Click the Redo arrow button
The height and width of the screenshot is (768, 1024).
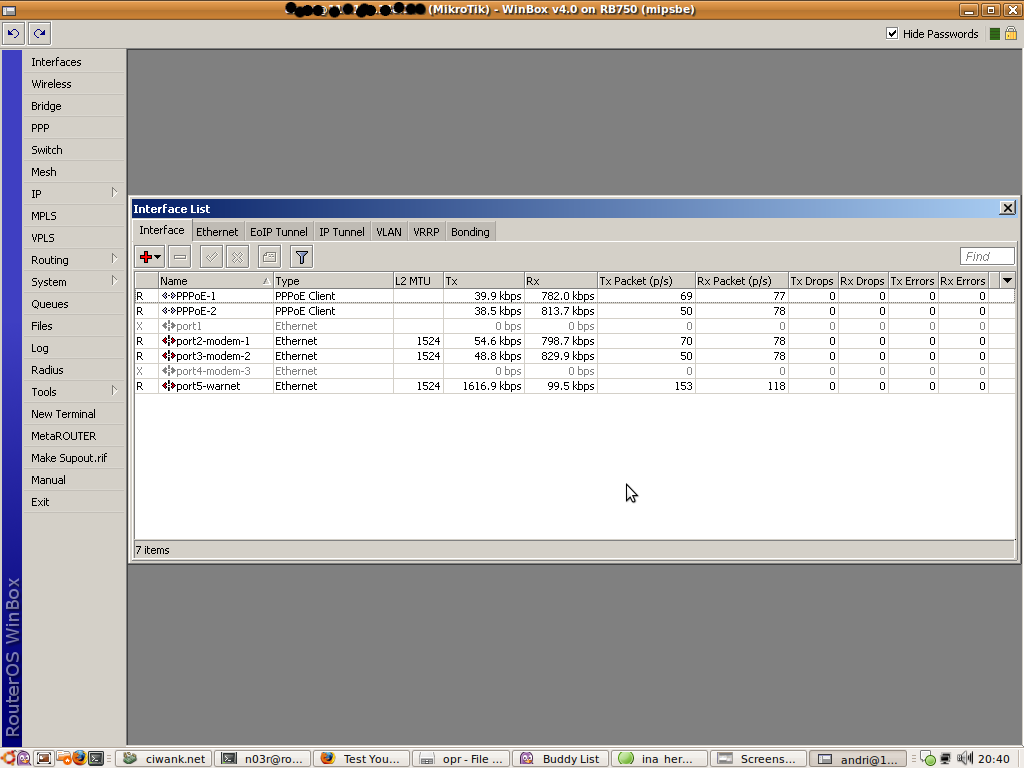click(39, 34)
